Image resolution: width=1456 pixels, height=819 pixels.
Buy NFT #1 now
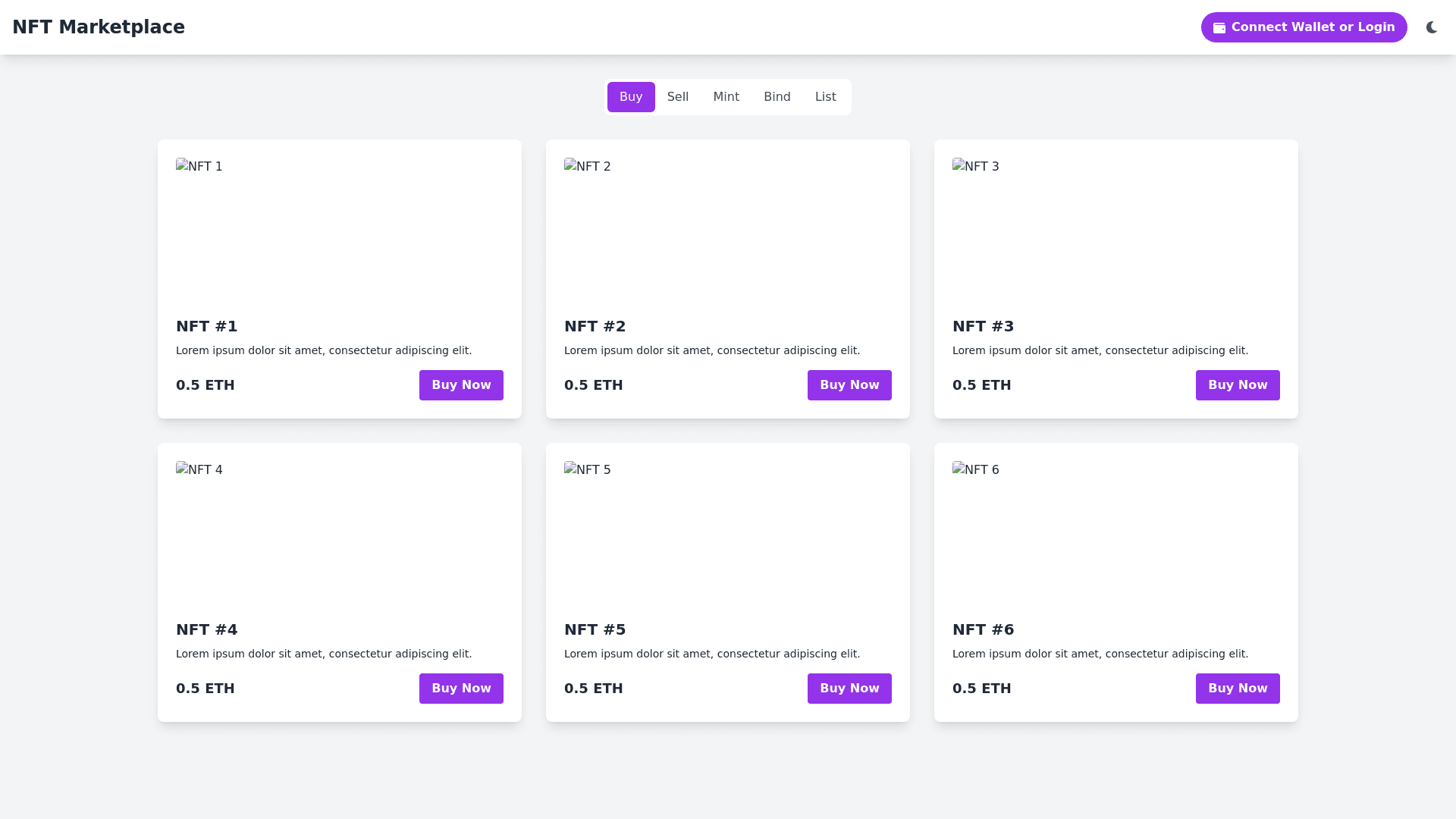click(461, 385)
